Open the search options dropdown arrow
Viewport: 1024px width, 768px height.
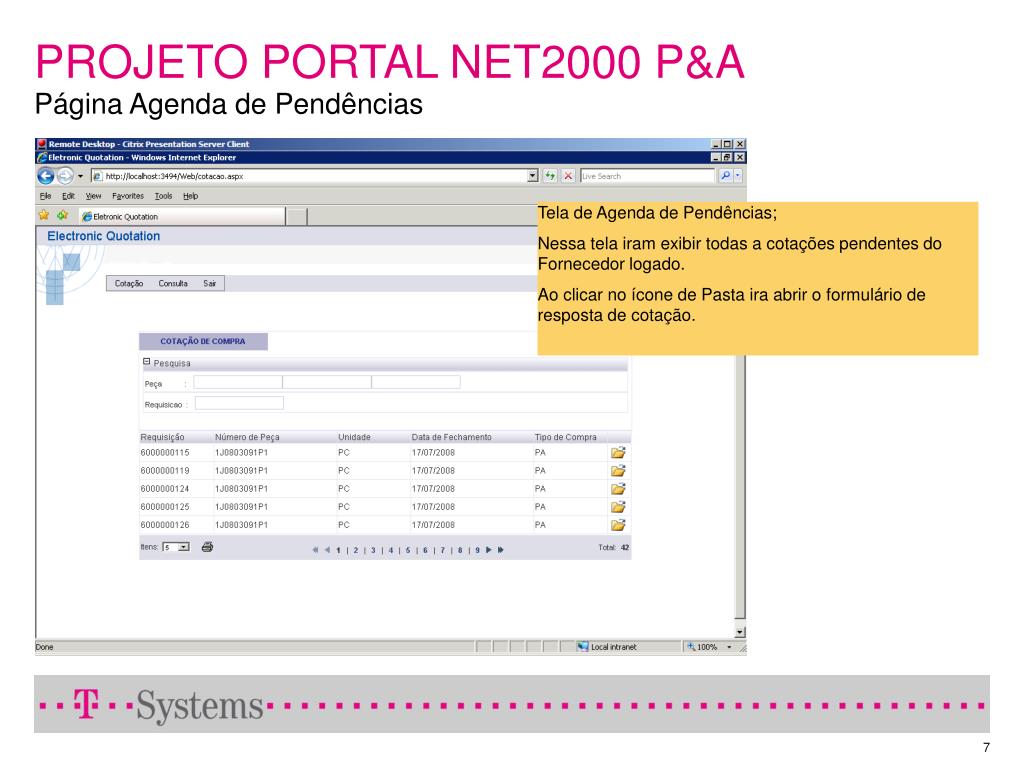[738, 176]
